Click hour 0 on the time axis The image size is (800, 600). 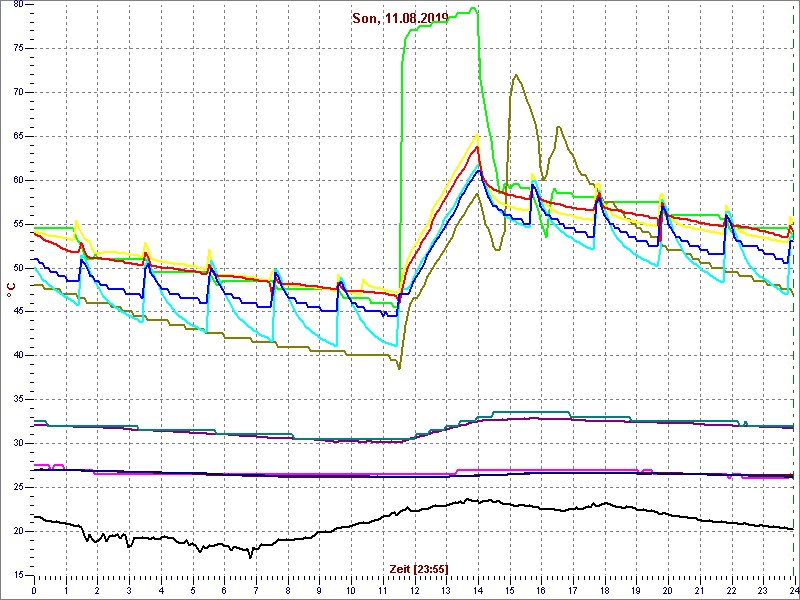(x=34, y=591)
